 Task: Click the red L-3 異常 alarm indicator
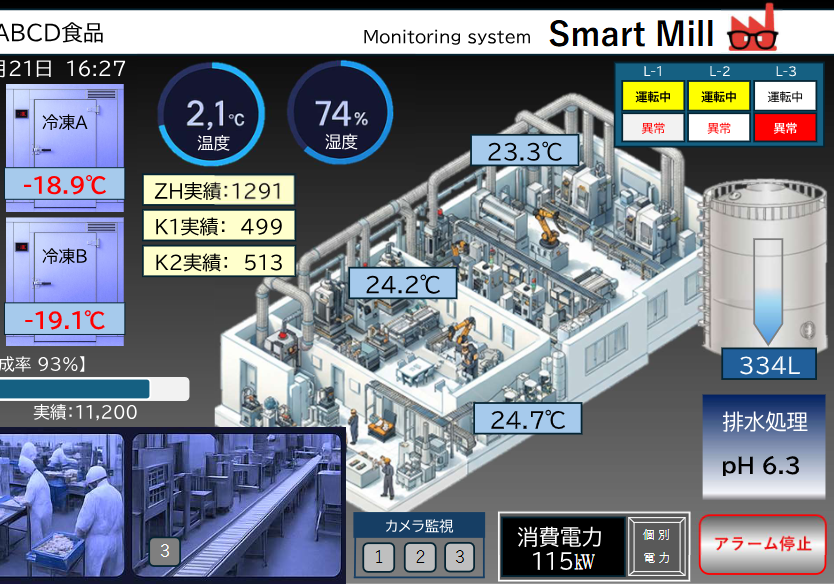click(x=784, y=127)
